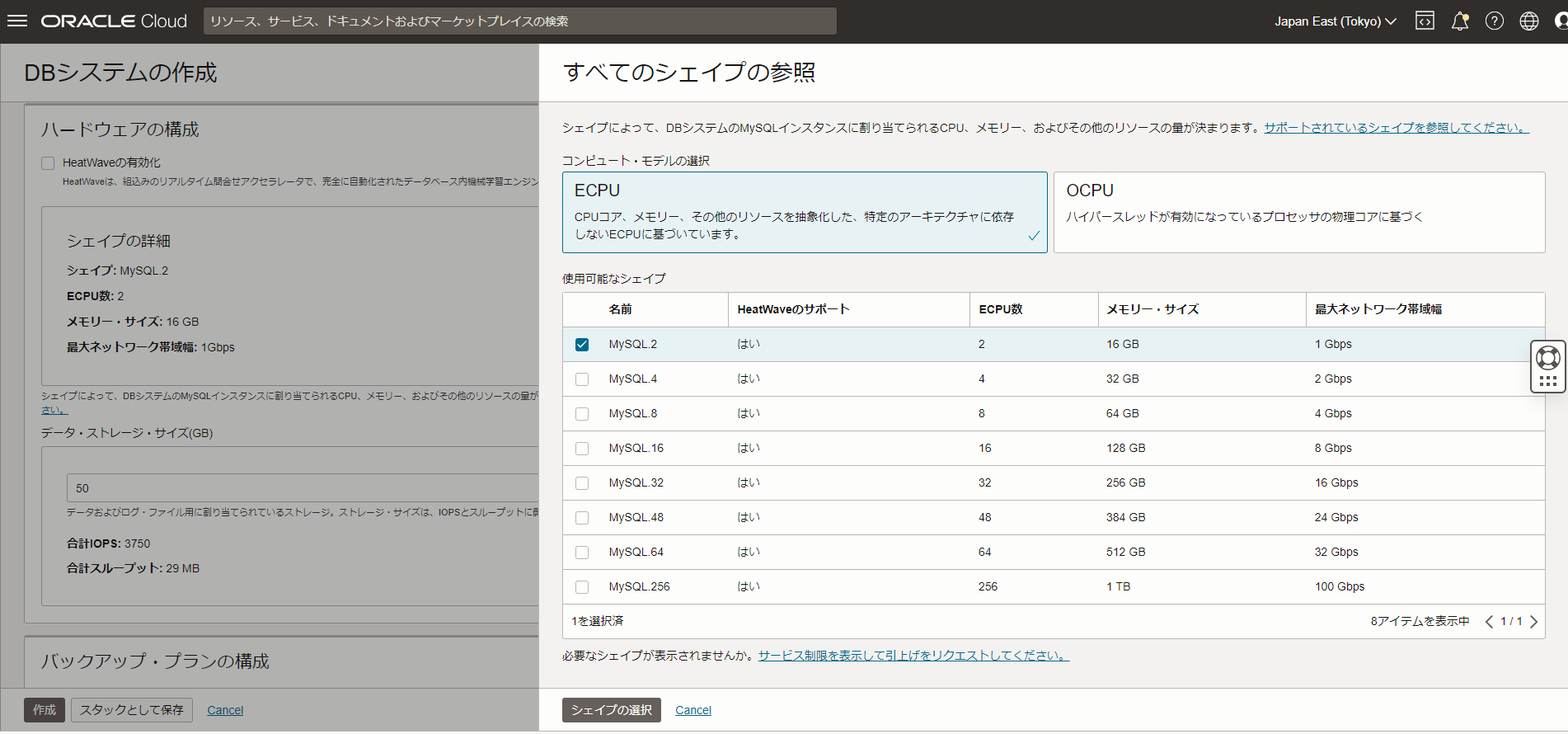Click the MySQL.256 name cell
1568x734 pixels.
[x=640, y=587]
